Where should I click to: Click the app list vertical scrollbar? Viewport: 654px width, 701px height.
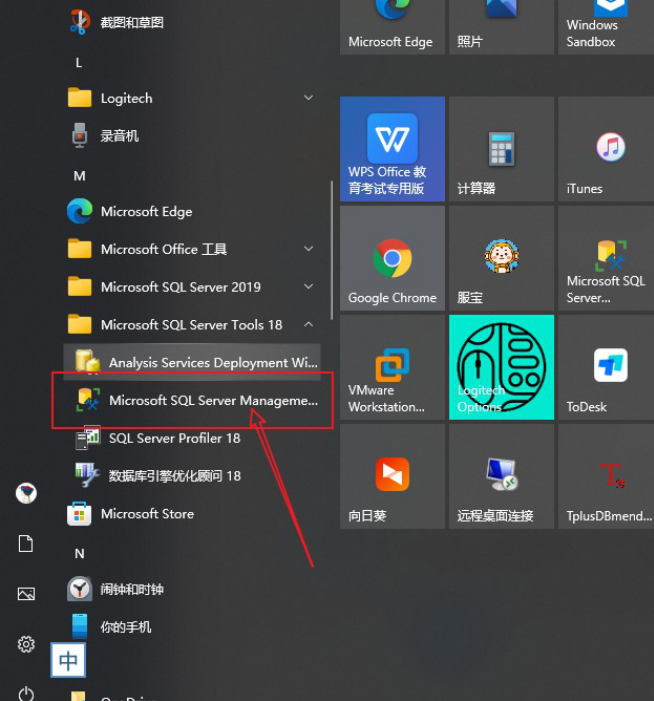tap(332, 250)
